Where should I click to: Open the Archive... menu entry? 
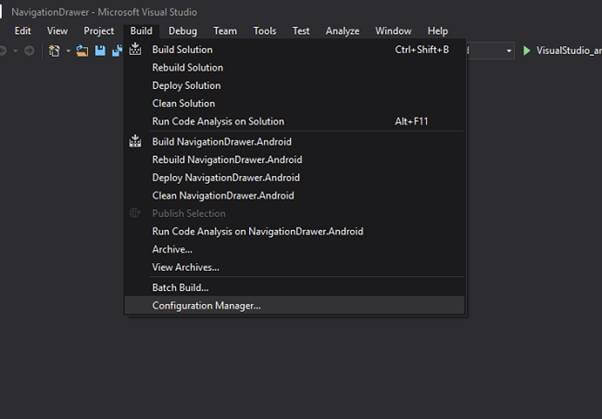tap(294, 249)
